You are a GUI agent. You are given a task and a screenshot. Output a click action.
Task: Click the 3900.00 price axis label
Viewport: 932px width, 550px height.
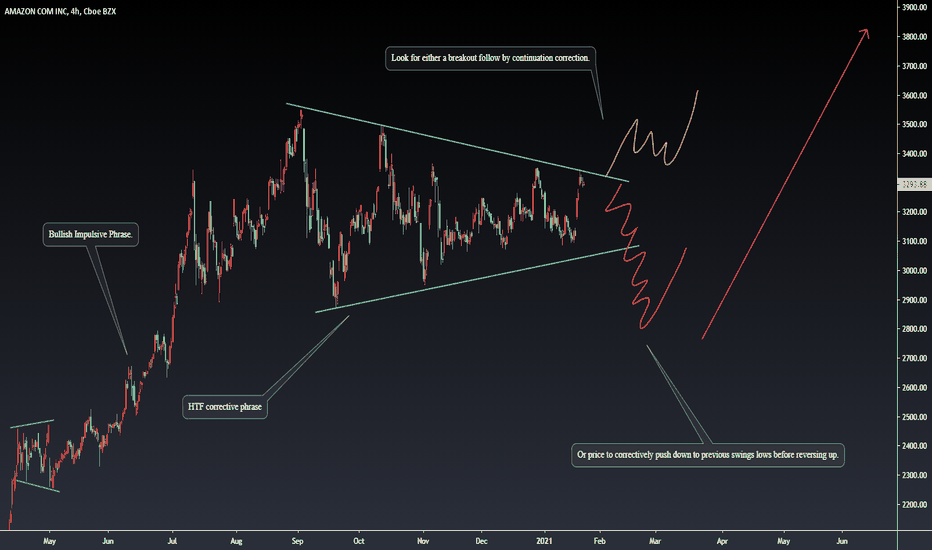915,7
